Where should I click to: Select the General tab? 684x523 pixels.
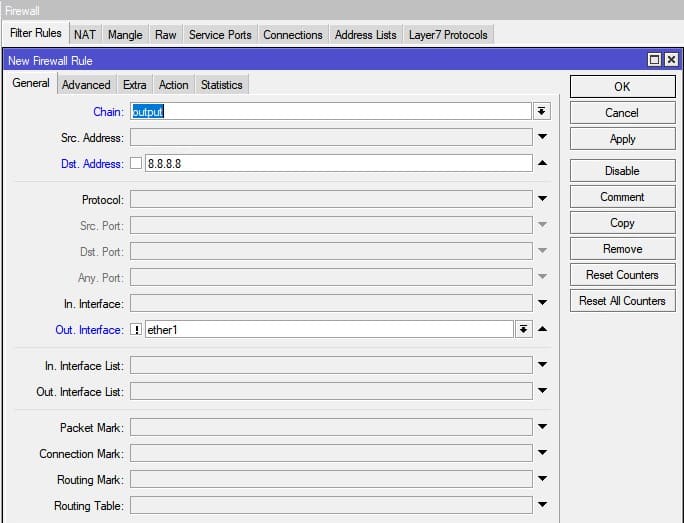(x=31, y=83)
